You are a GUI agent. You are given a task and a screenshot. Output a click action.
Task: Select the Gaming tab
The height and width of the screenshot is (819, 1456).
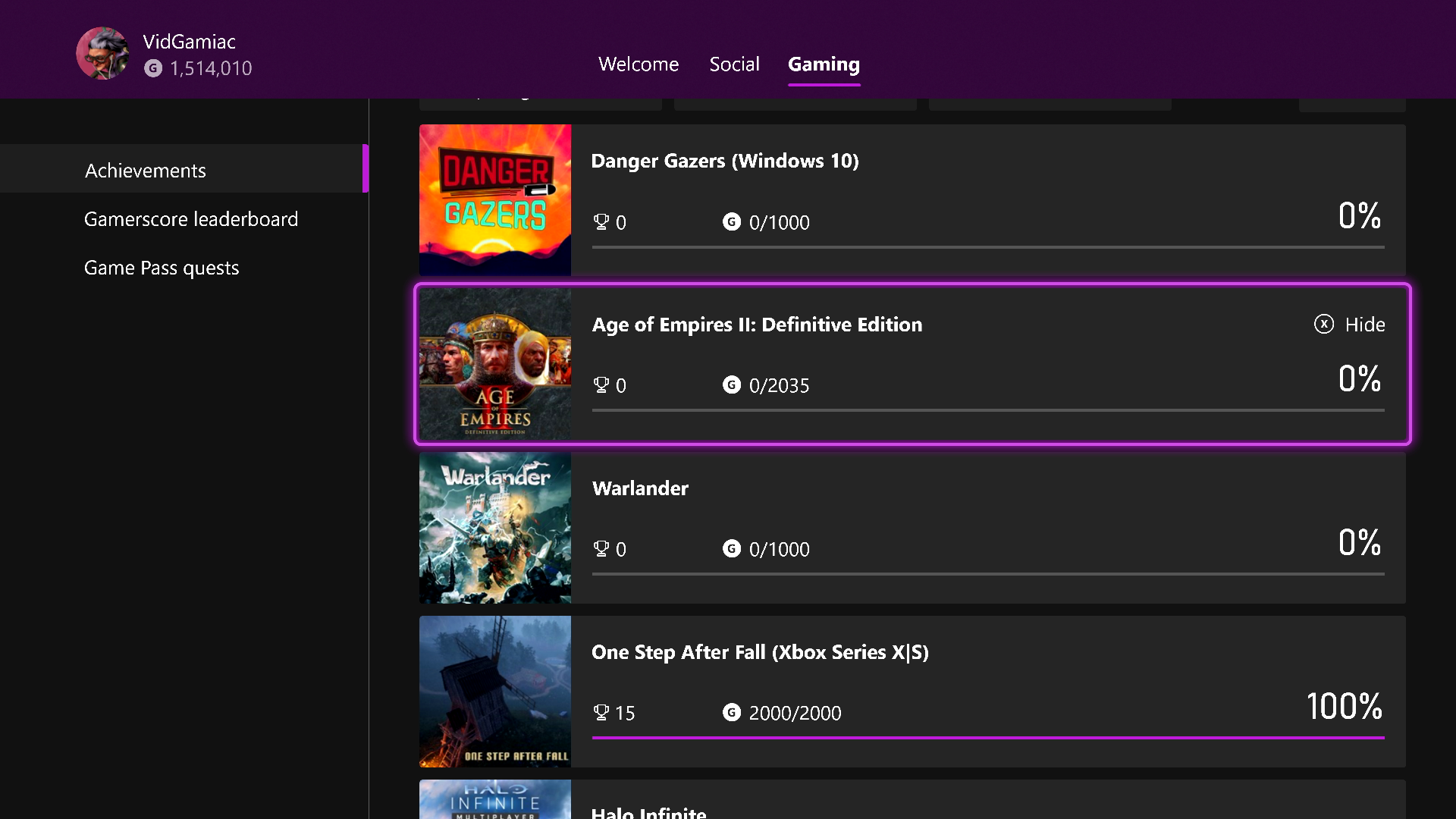(824, 64)
